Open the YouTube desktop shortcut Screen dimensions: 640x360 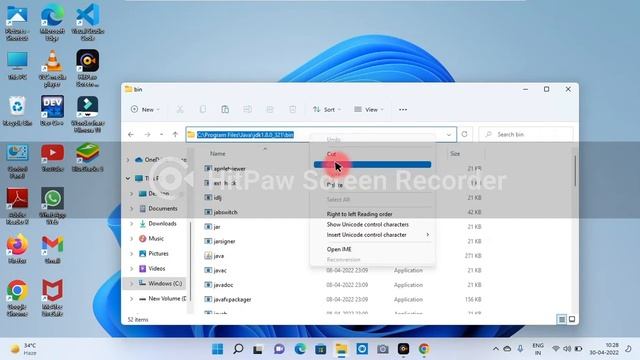(52, 157)
